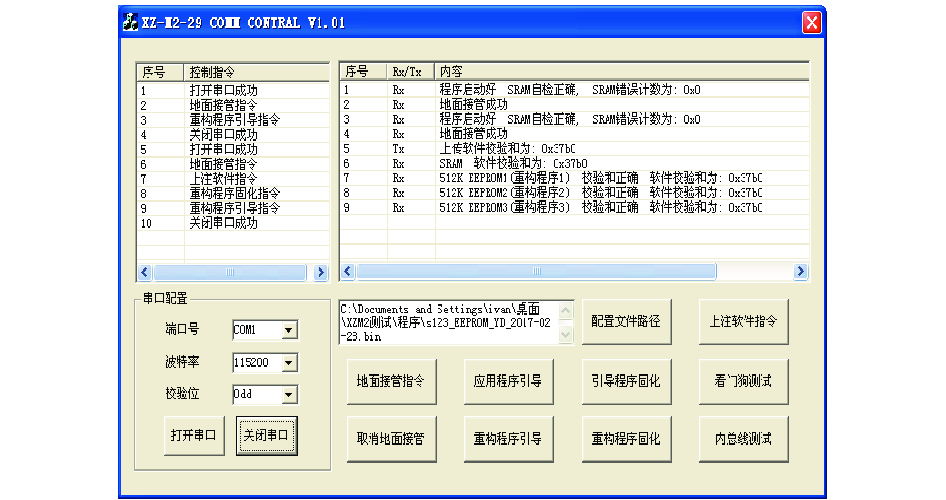Open the 校验位 Odd dropdown
Screen dimensions: 946x500
click(x=288, y=394)
